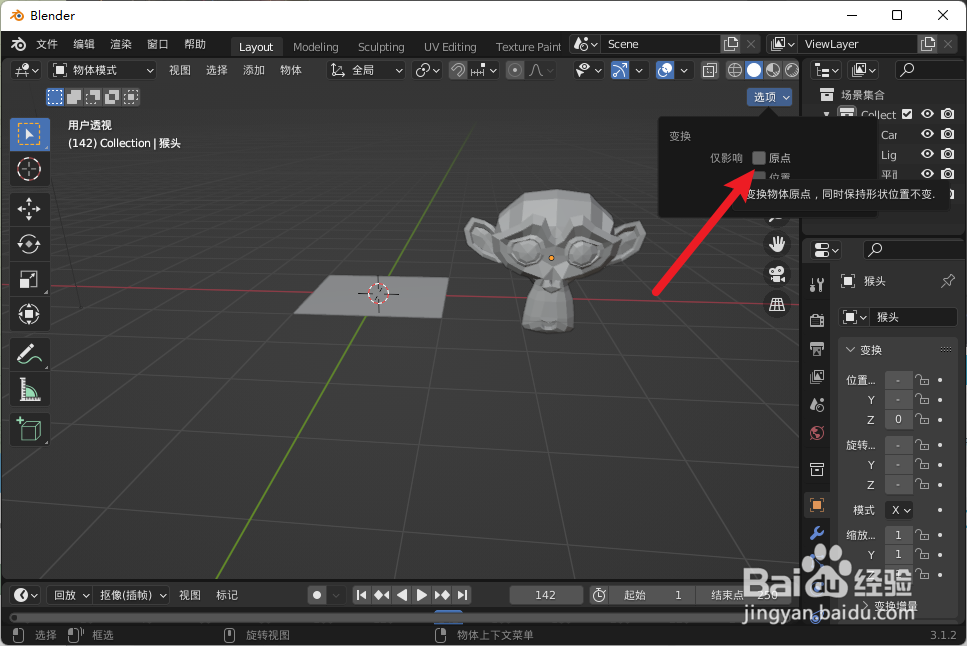Enable the 原点 affect-only checkbox
The width and height of the screenshot is (967, 646).
759,158
